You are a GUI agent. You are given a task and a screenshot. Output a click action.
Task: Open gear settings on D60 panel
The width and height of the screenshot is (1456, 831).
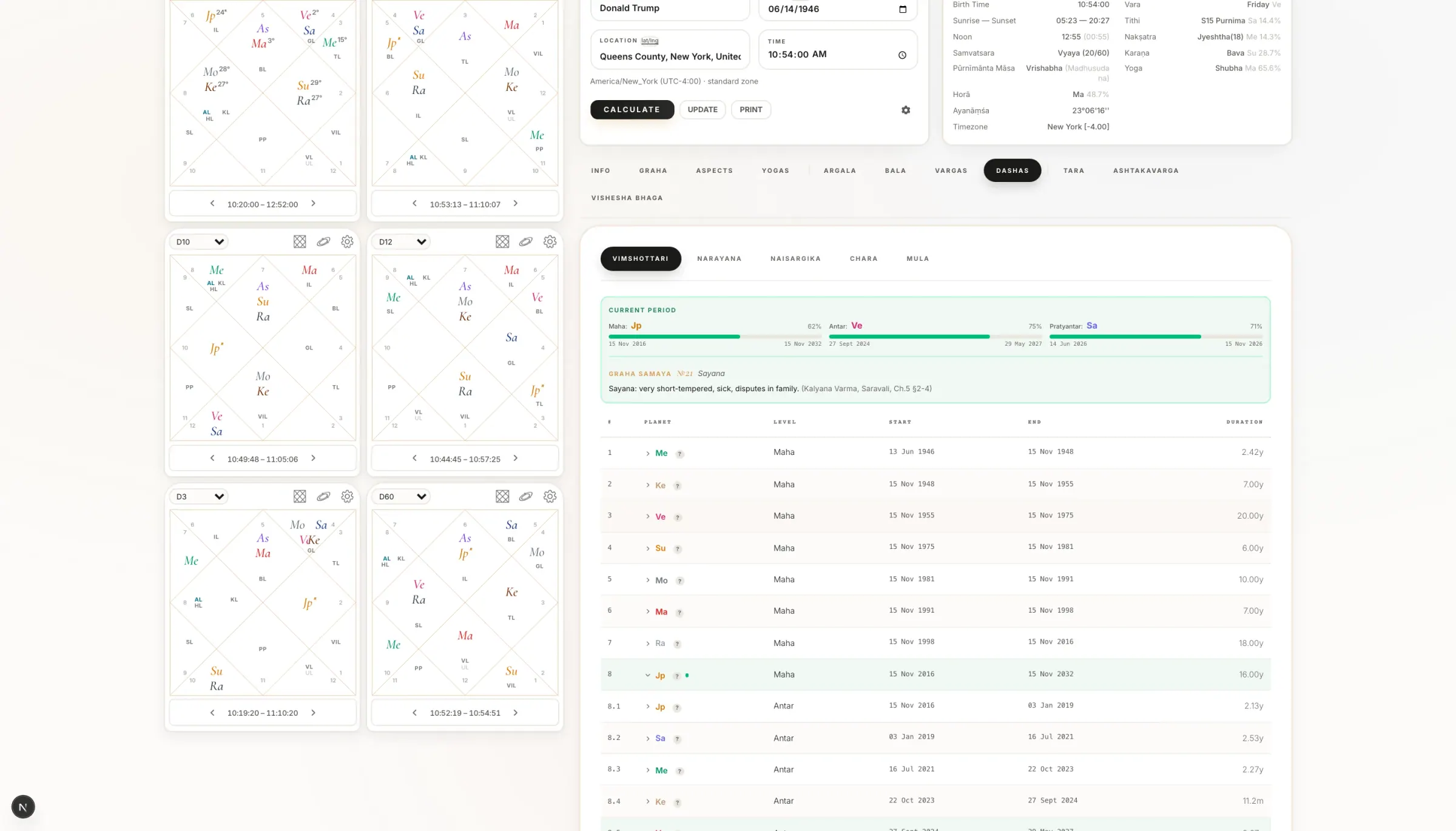550,496
